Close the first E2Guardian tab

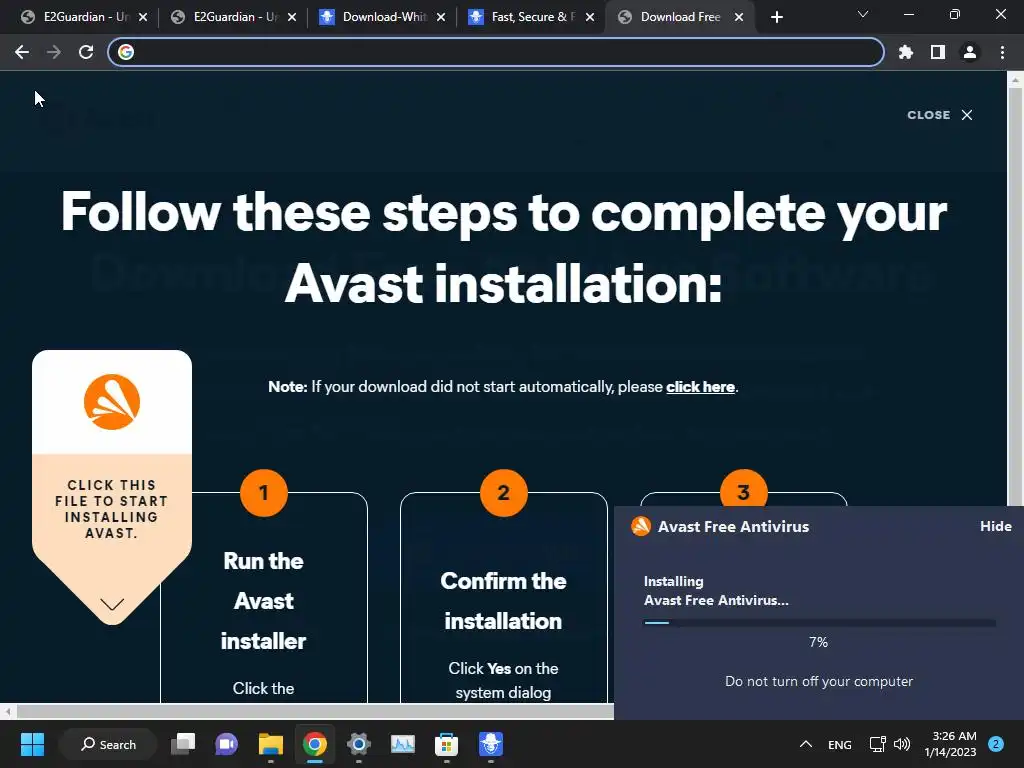143,17
